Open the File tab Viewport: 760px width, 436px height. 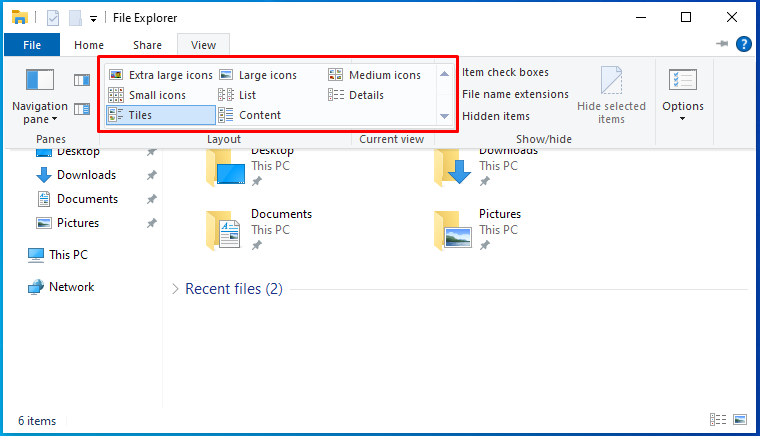tap(32, 45)
